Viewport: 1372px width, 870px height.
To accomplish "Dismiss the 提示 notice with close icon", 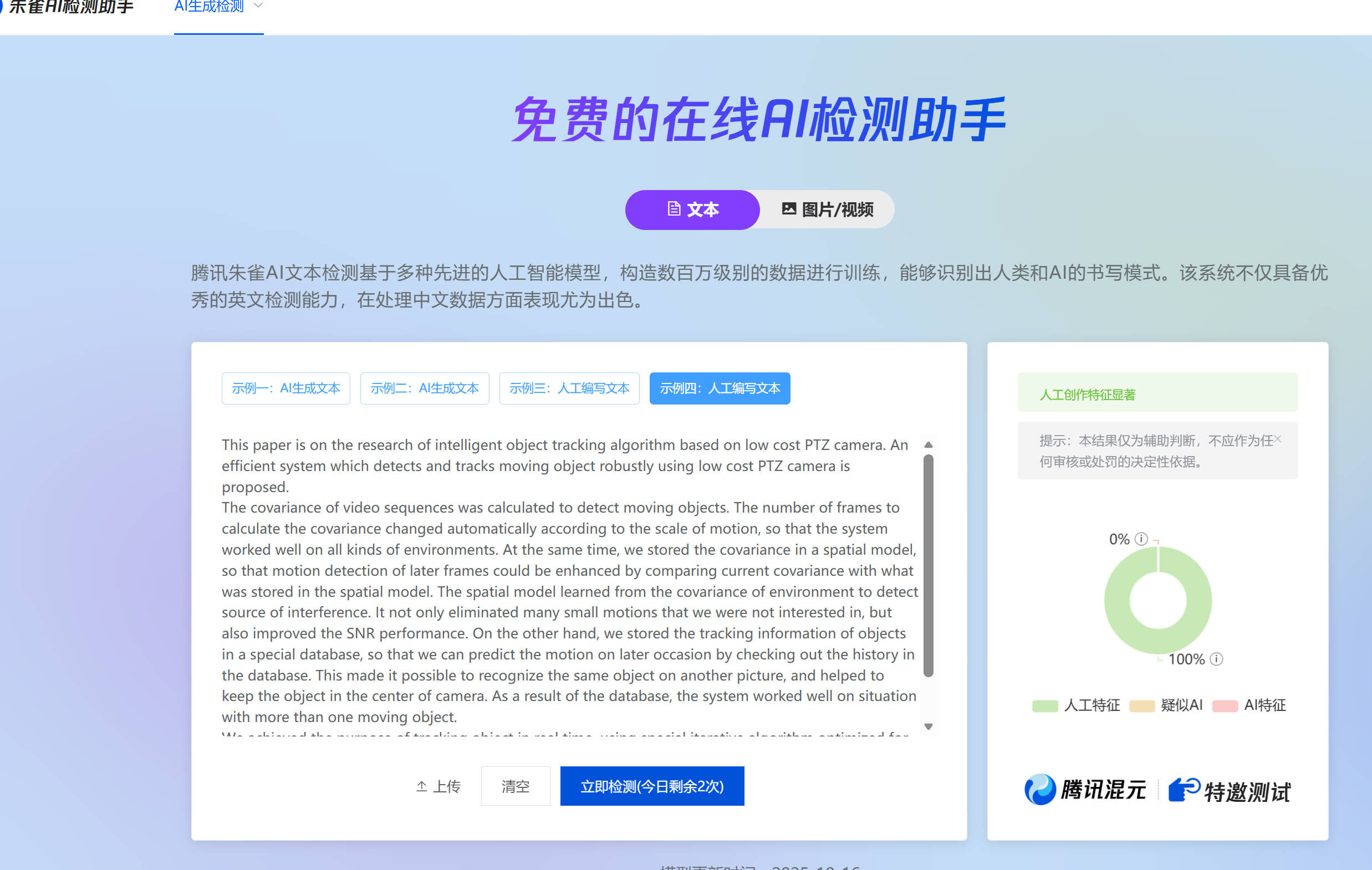I will pos(1278,439).
